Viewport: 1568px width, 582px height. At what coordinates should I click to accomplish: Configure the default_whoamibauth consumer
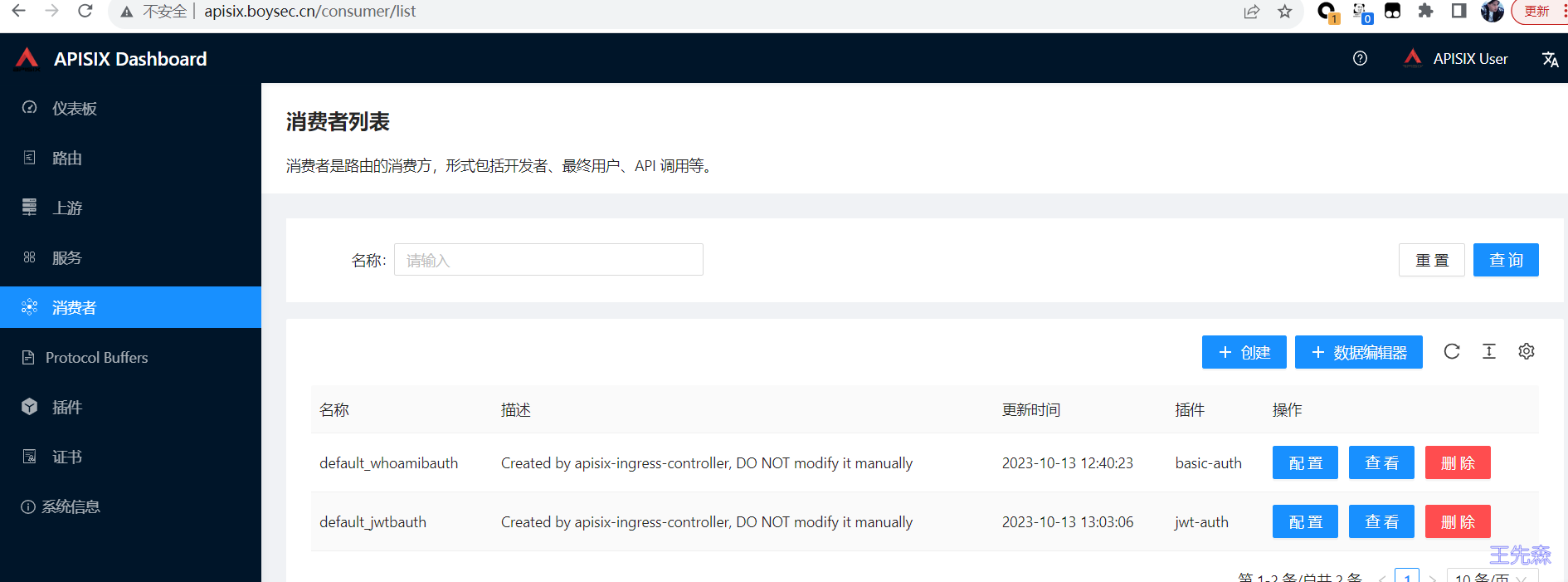(1305, 463)
